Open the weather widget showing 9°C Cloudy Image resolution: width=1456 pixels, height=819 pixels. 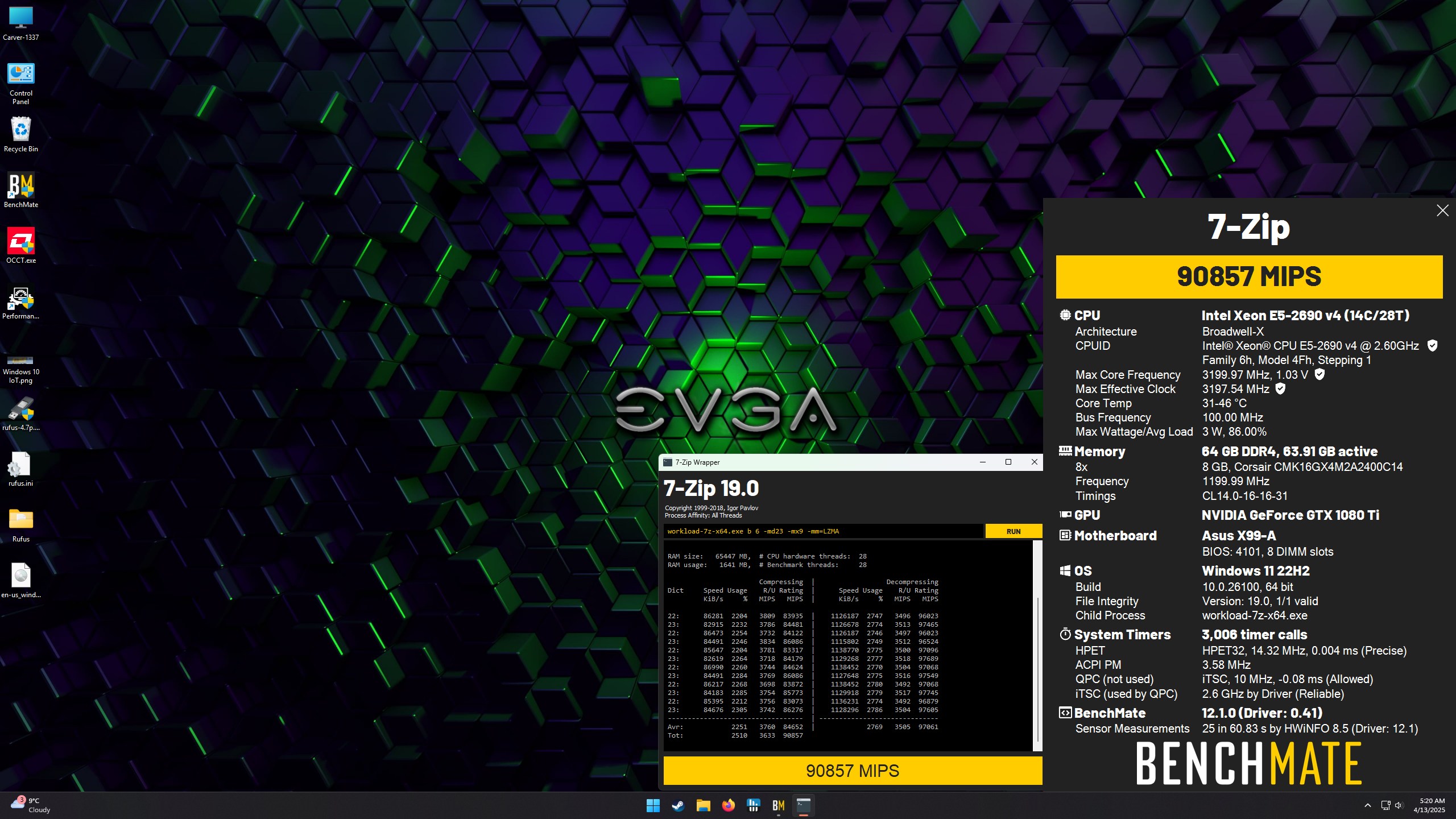(31, 805)
